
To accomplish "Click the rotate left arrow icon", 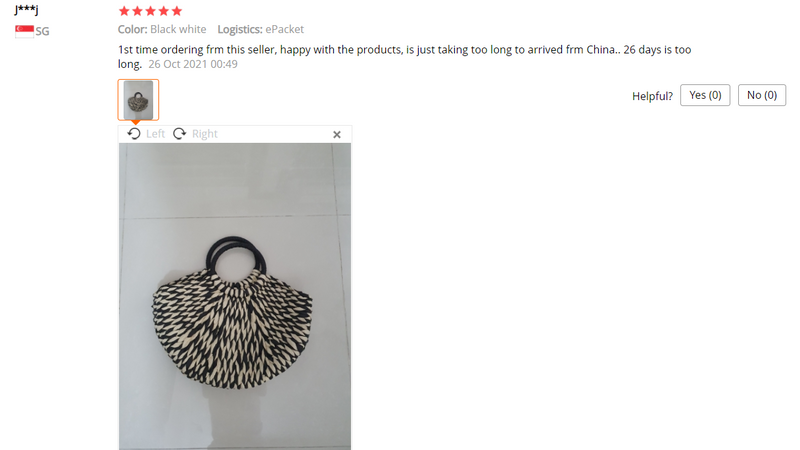I will [x=134, y=134].
